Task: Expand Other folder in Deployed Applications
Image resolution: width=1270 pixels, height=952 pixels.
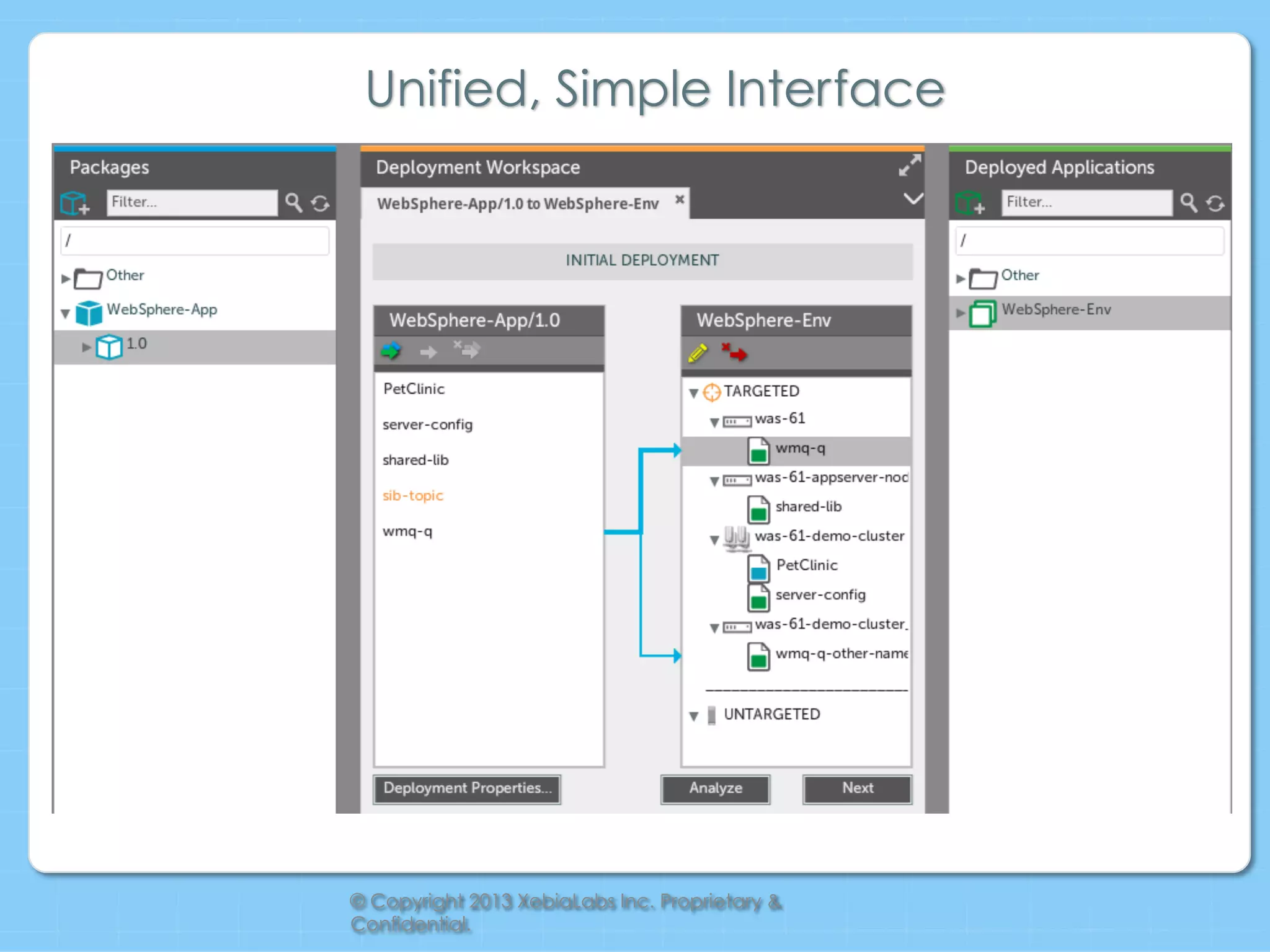Action: (x=960, y=279)
